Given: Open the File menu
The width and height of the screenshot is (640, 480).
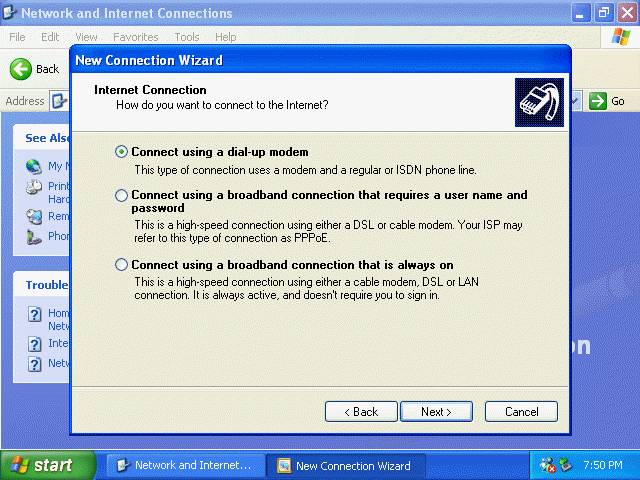Looking at the screenshot, I should click(x=17, y=37).
